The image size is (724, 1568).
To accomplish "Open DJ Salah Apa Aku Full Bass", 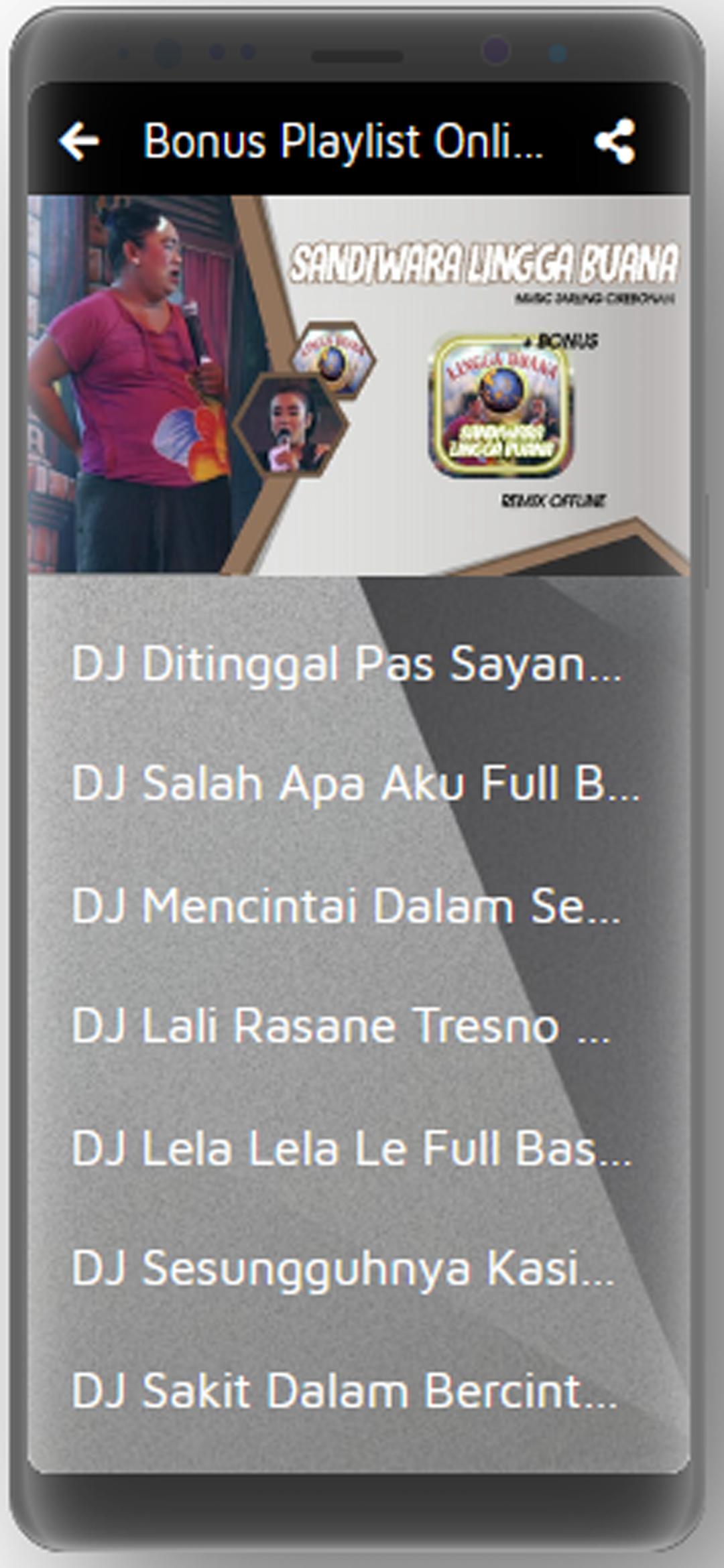I will tap(359, 784).
